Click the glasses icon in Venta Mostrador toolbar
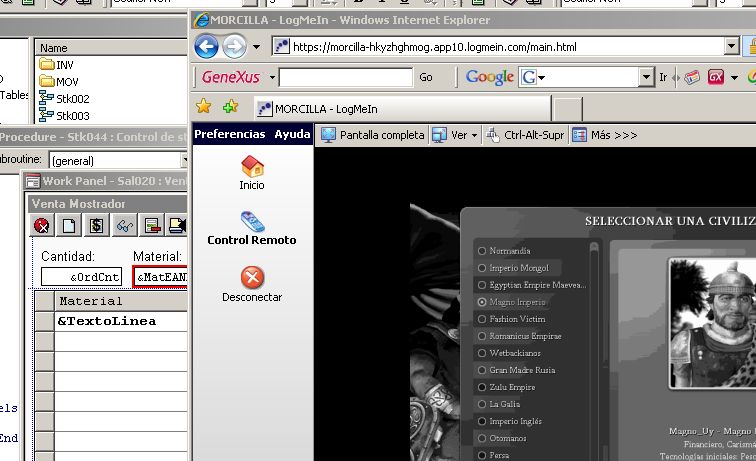The height and width of the screenshot is (461, 756). [x=123, y=226]
